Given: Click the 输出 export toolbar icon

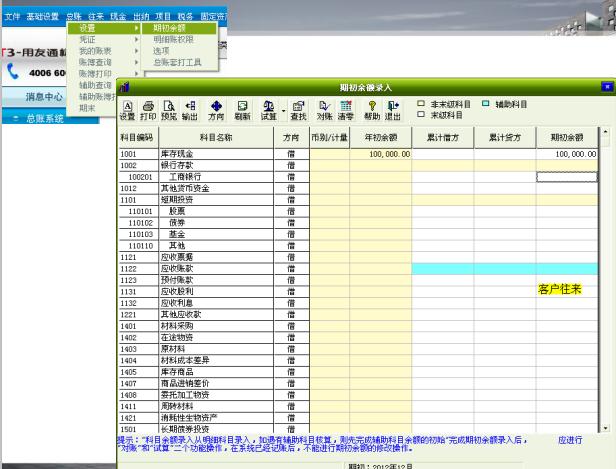Looking at the screenshot, I should (190, 110).
